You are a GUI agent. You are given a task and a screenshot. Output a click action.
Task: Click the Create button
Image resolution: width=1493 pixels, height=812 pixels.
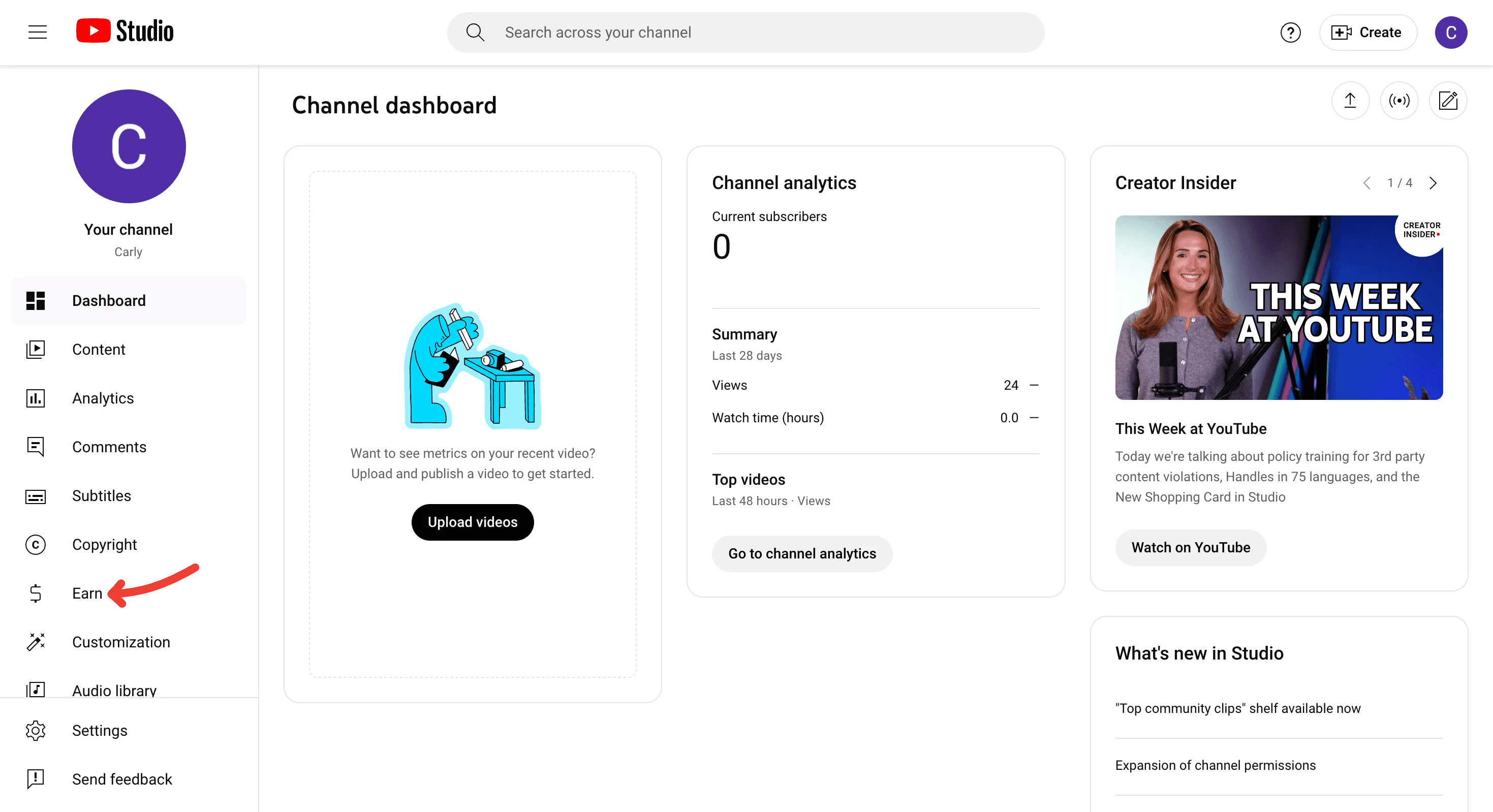[x=1368, y=33]
